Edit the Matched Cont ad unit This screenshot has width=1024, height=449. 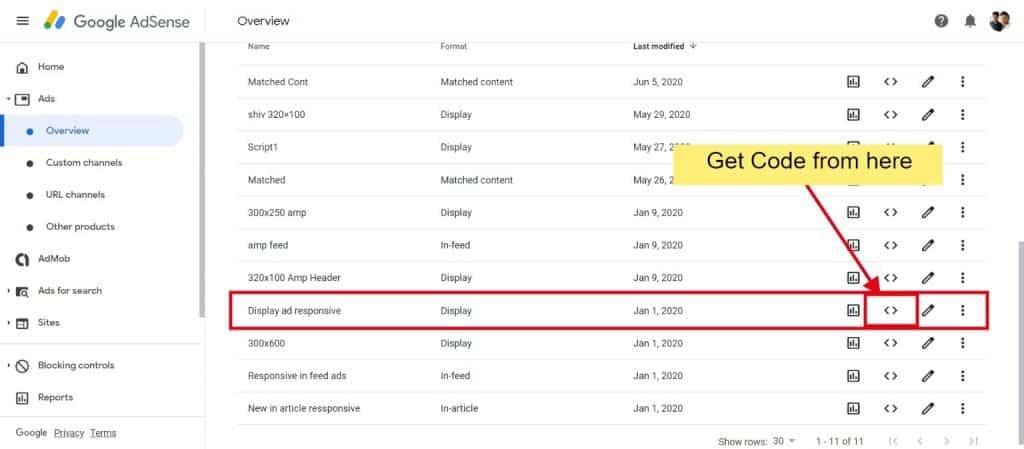[927, 82]
